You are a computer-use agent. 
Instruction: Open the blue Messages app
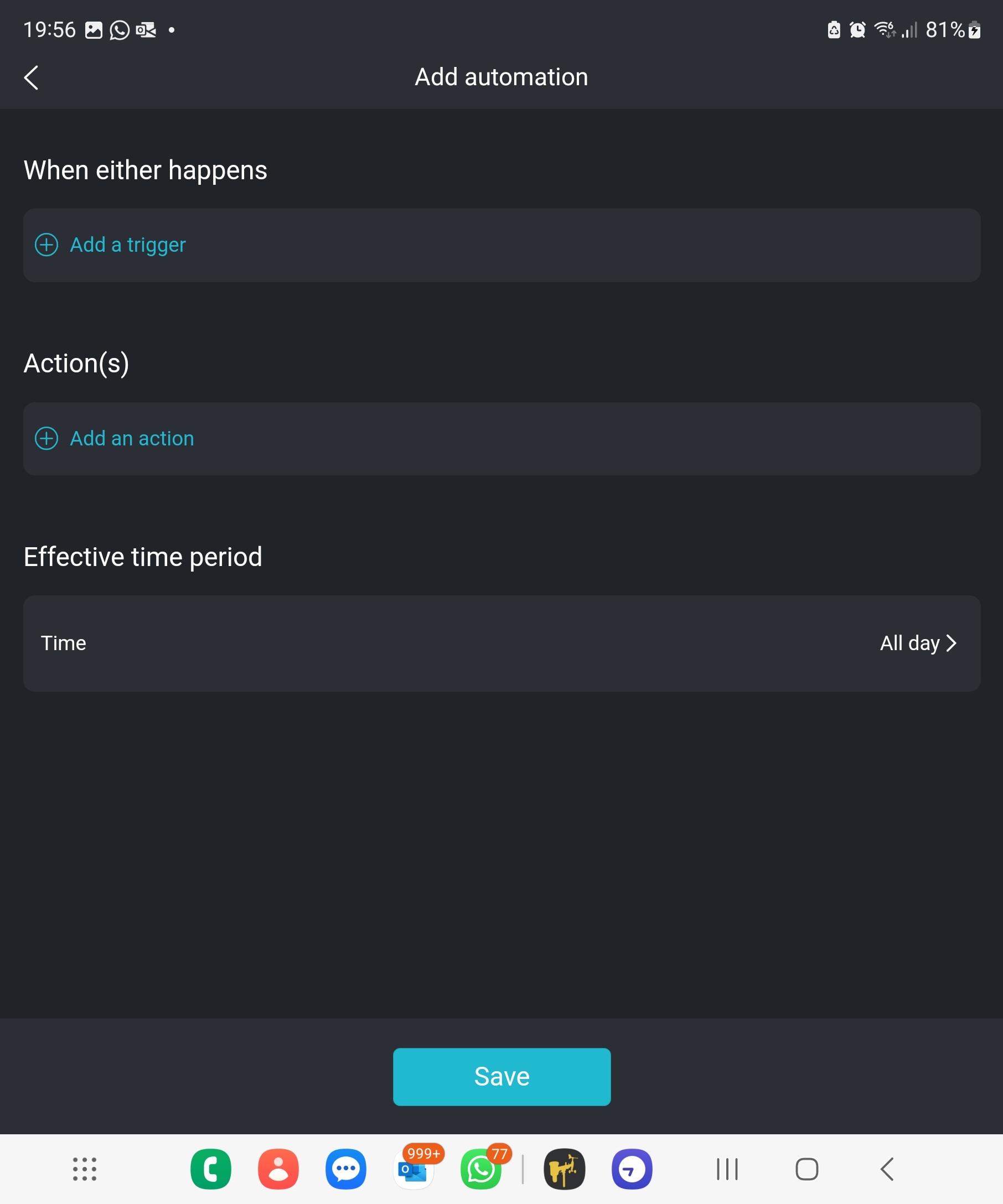(x=345, y=1169)
